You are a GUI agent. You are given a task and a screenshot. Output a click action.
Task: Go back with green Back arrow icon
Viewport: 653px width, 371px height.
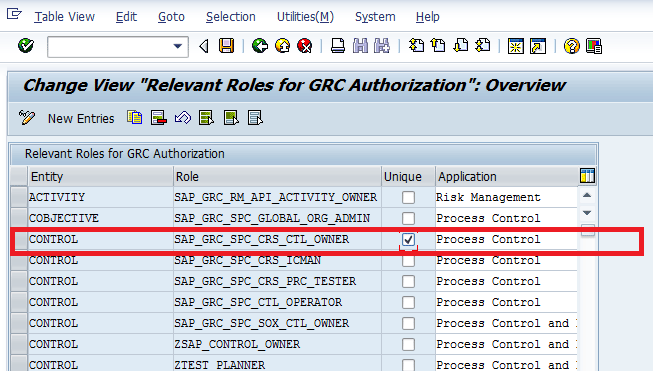pos(260,46)
